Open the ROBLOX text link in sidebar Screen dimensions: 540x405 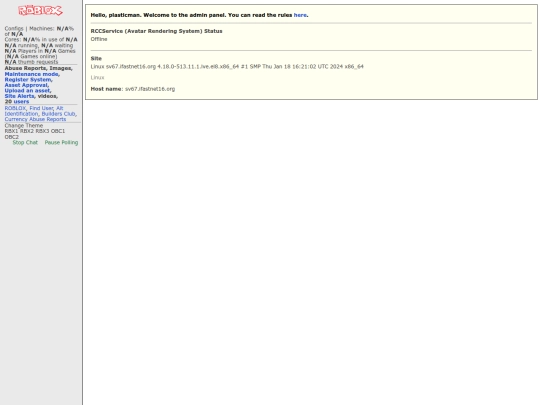point(15,108)
